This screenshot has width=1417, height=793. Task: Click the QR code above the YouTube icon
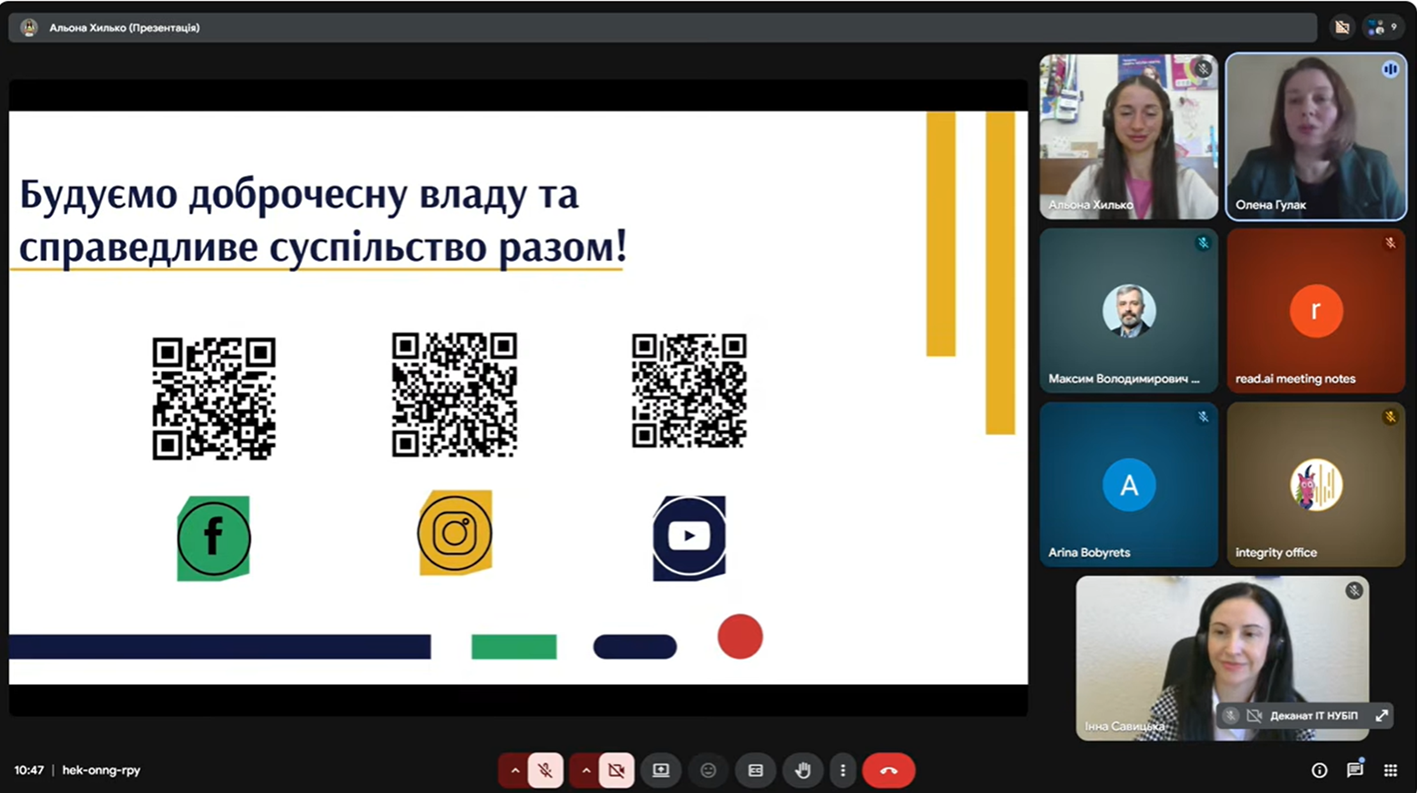[689, 390]
